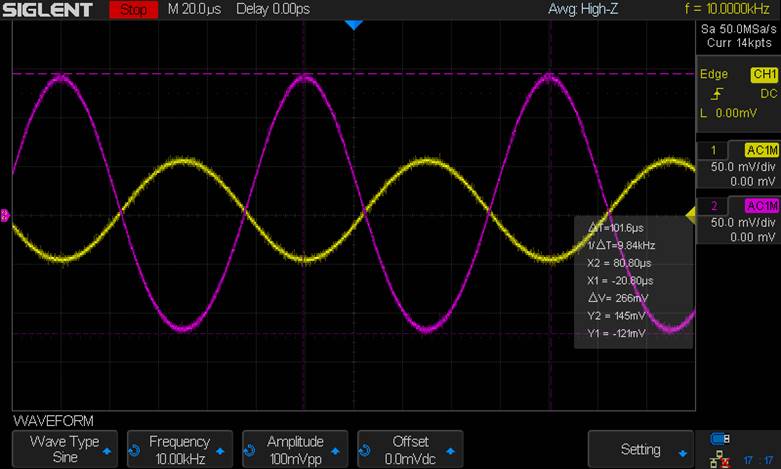The height and width of the screenshot is (469, 781).
Task: Click the ΔV= 266mV cursor readout
Action: [x=618, y=298]
